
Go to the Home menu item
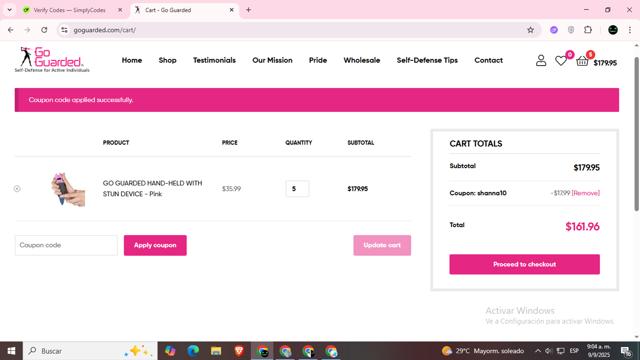point(132,60)
